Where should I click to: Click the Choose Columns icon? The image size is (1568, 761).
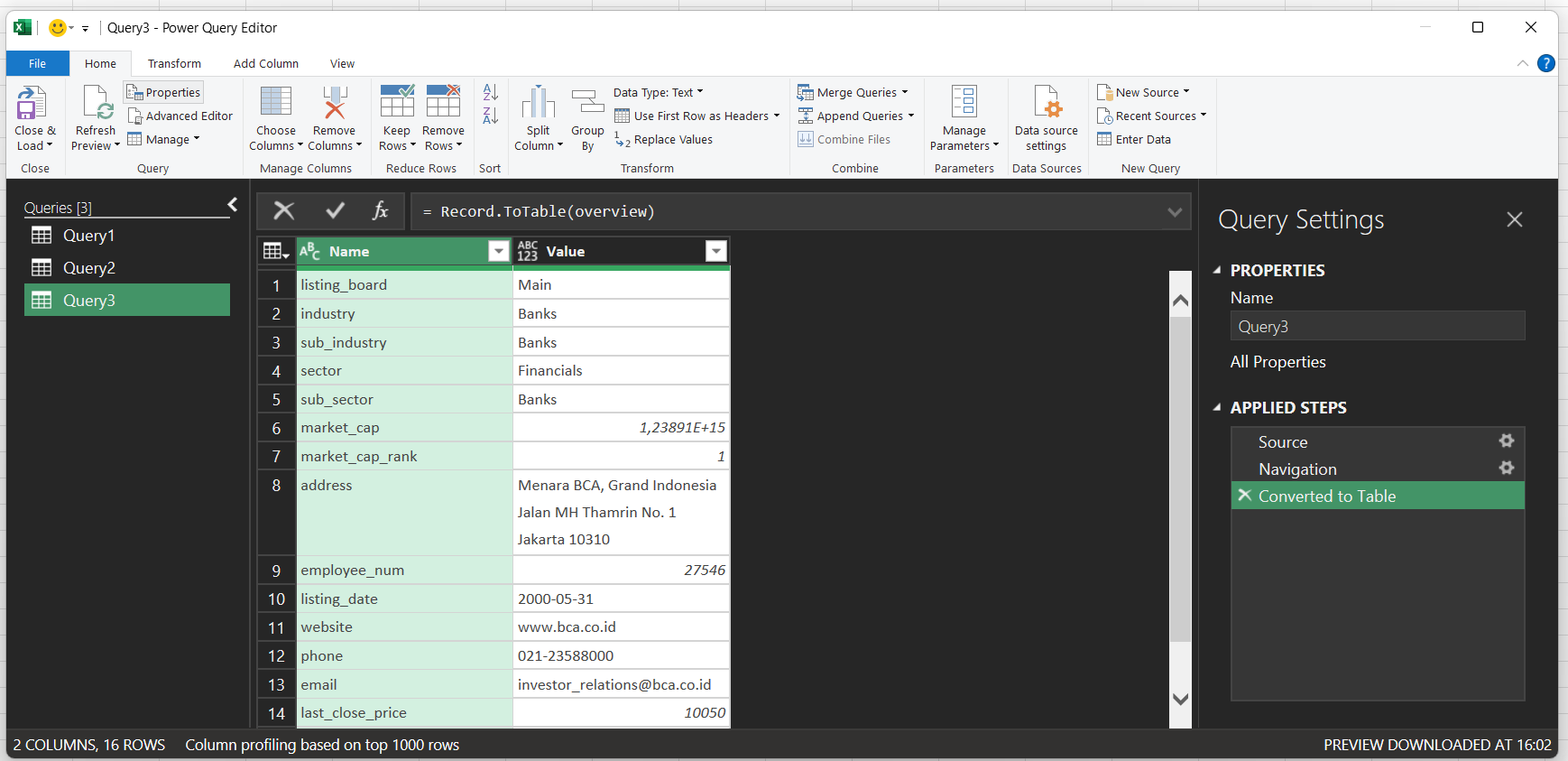[x=275, y=102]
